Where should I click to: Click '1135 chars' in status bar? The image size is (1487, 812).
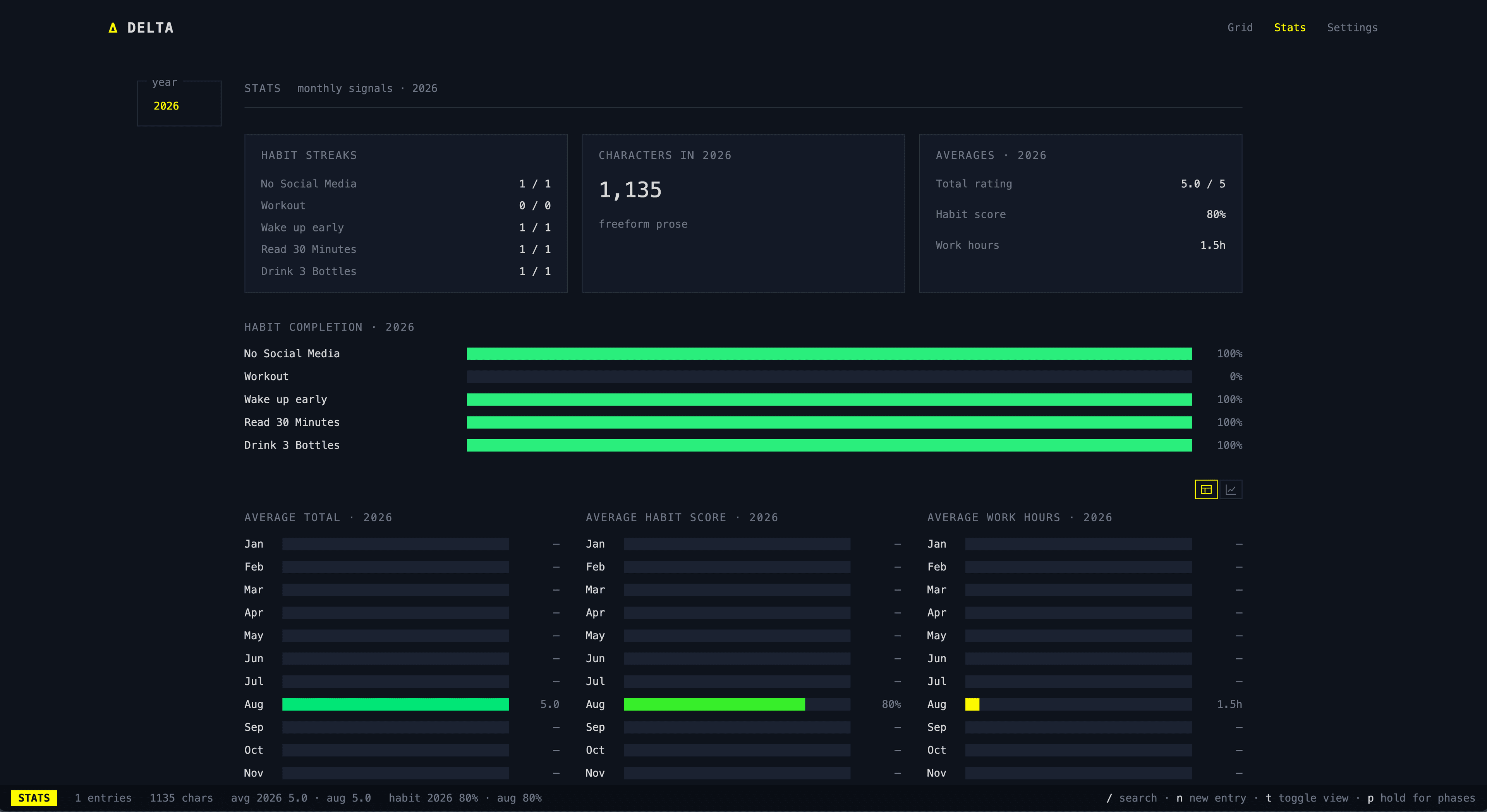(x=181, y=798)
